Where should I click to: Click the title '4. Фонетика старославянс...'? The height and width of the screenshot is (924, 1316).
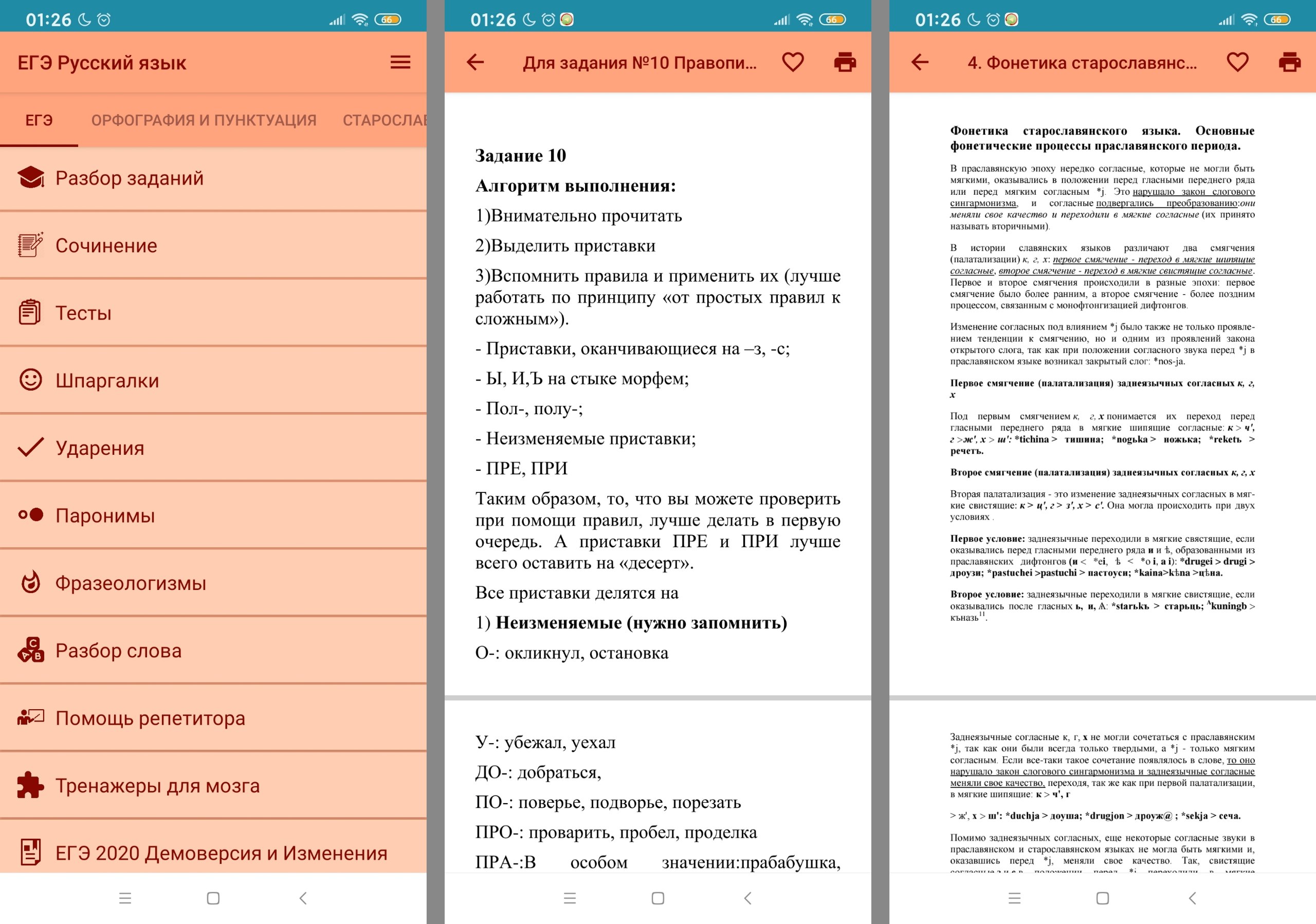click(x=1082, y=63)
